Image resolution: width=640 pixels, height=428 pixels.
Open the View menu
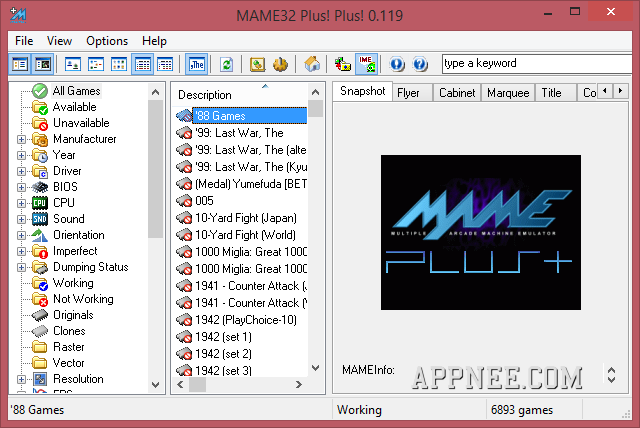pyautogui.click(x=59, y=41)
